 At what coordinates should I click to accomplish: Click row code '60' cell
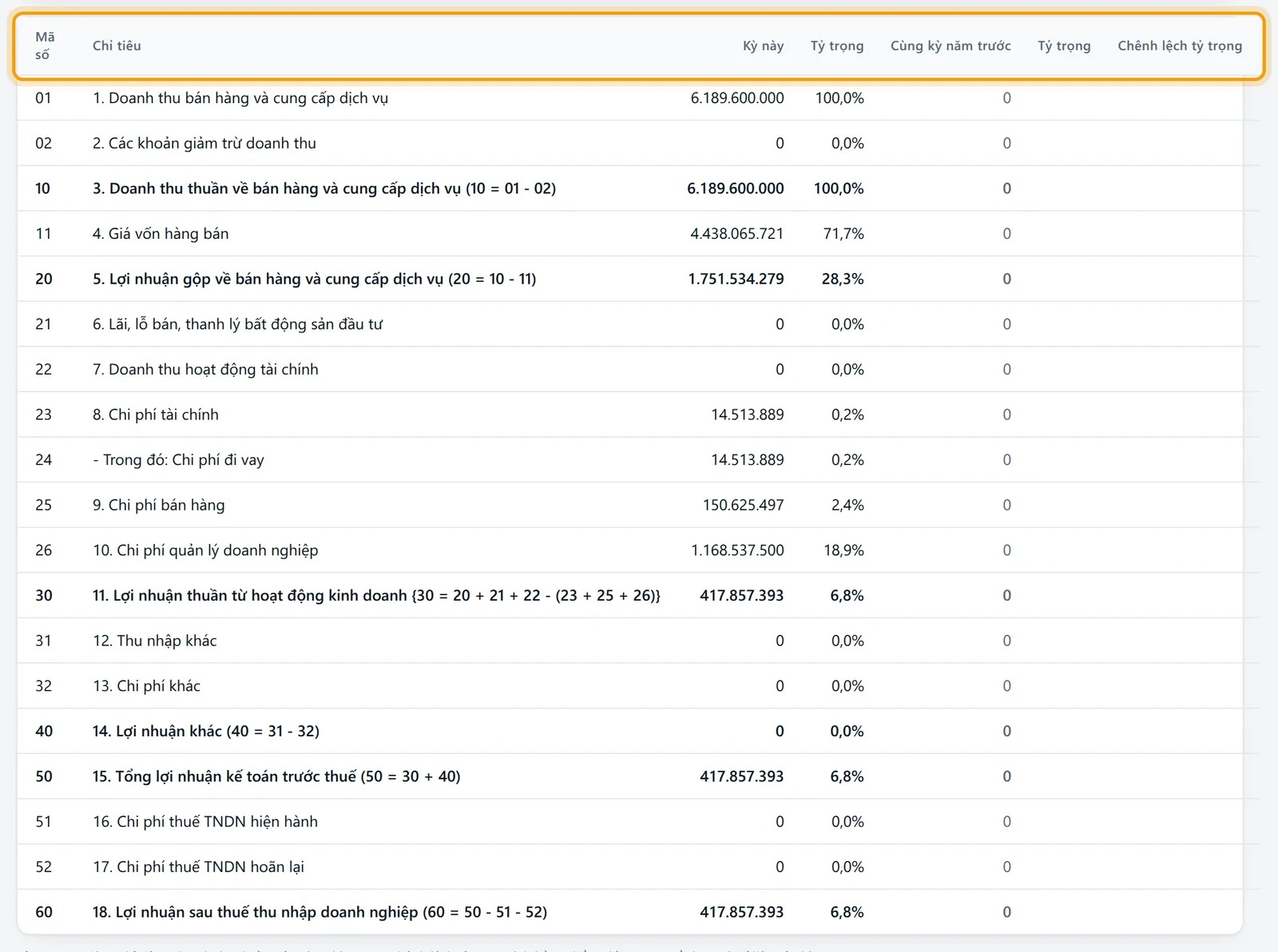pyautogui.click(x=44, y=911)
